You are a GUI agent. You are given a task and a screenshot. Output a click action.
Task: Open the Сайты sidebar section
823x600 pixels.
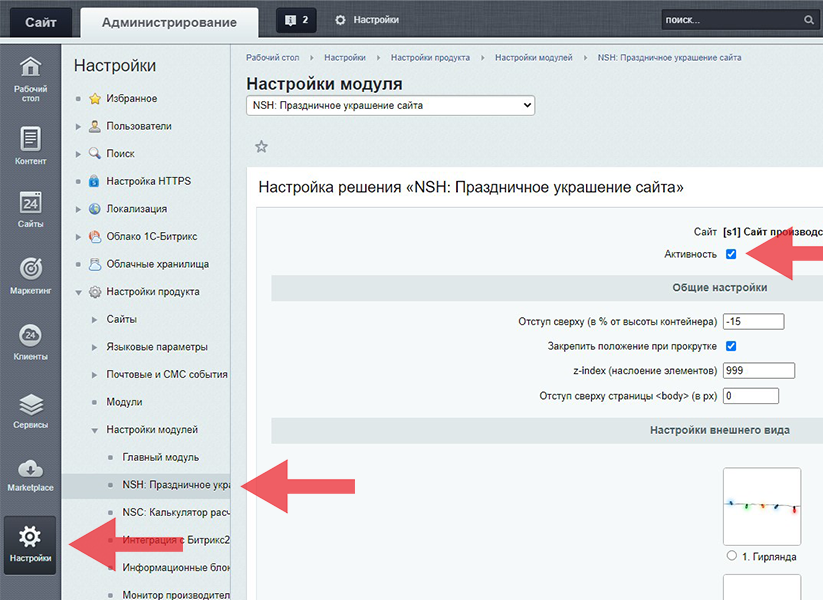tap(30, 210)
